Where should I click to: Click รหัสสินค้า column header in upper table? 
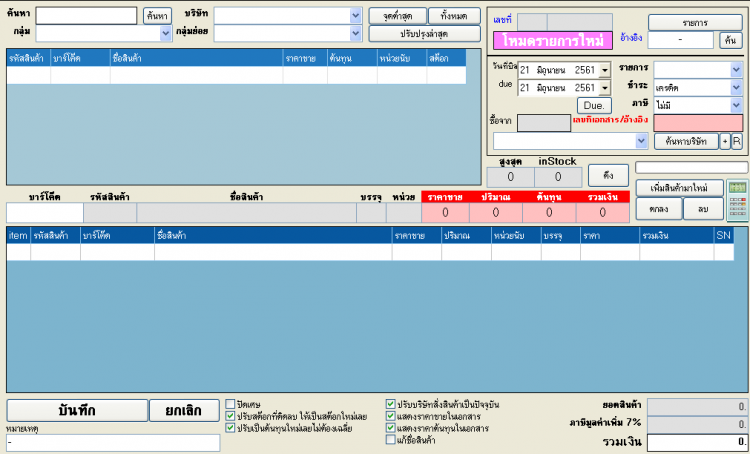tap(28, 58)
